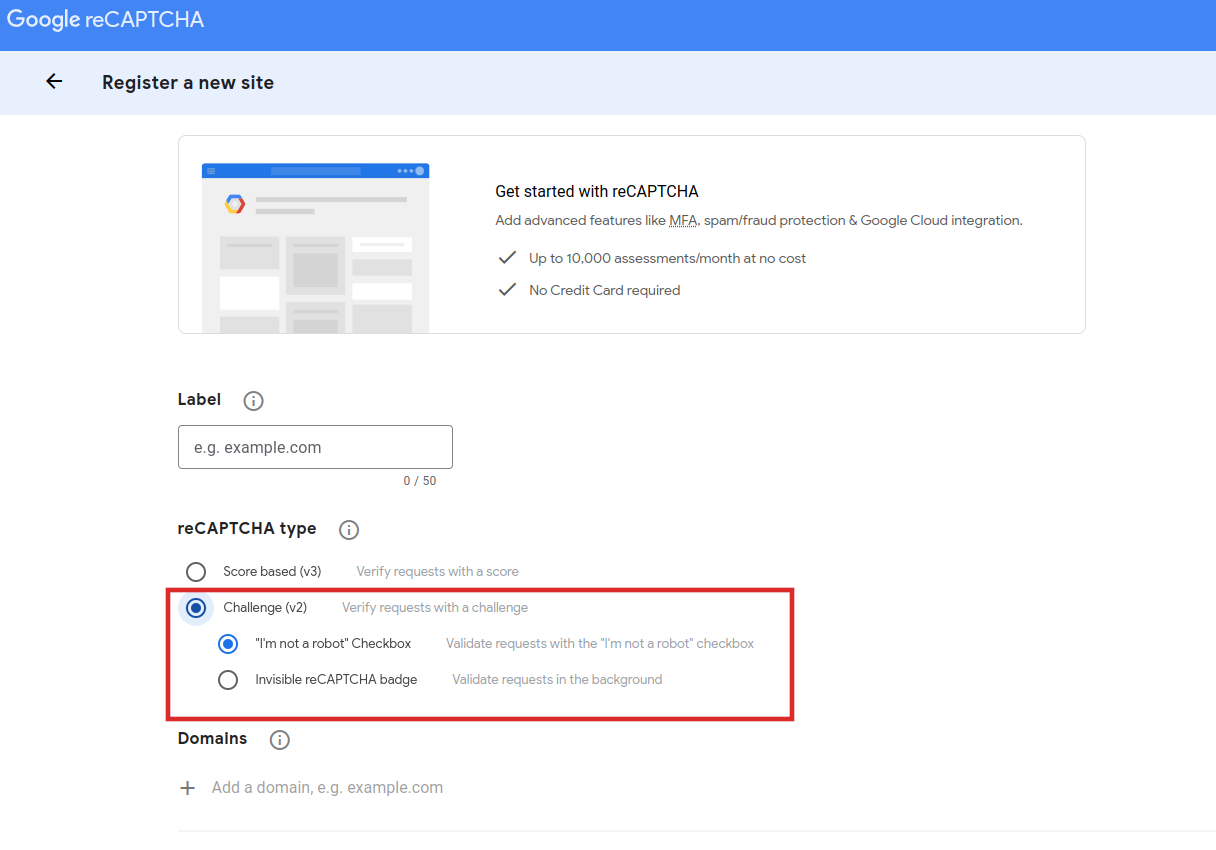Click the underlined MFA abbreviation
The height and width of the screenshot is (850, 1216).
(682, 220)
